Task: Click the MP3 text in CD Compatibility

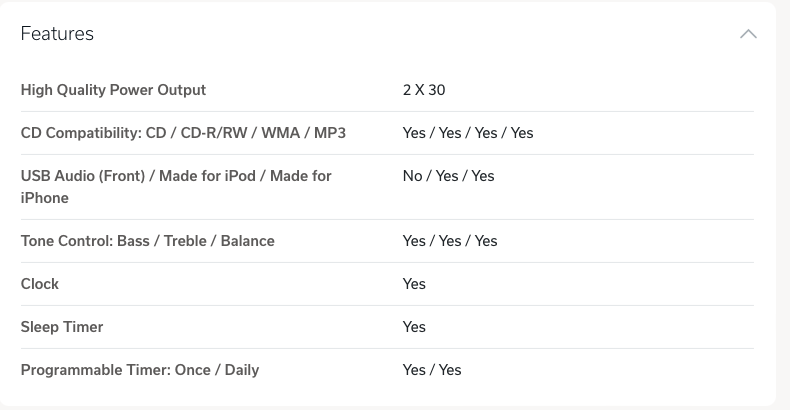Action: tap(330, 133)
